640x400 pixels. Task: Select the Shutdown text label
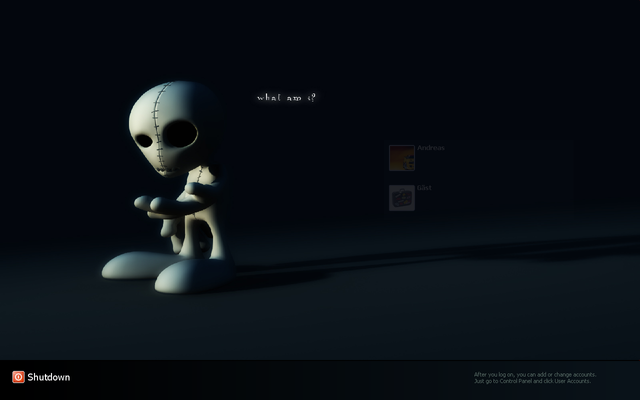pyautogui.click(x=49, y=377)
